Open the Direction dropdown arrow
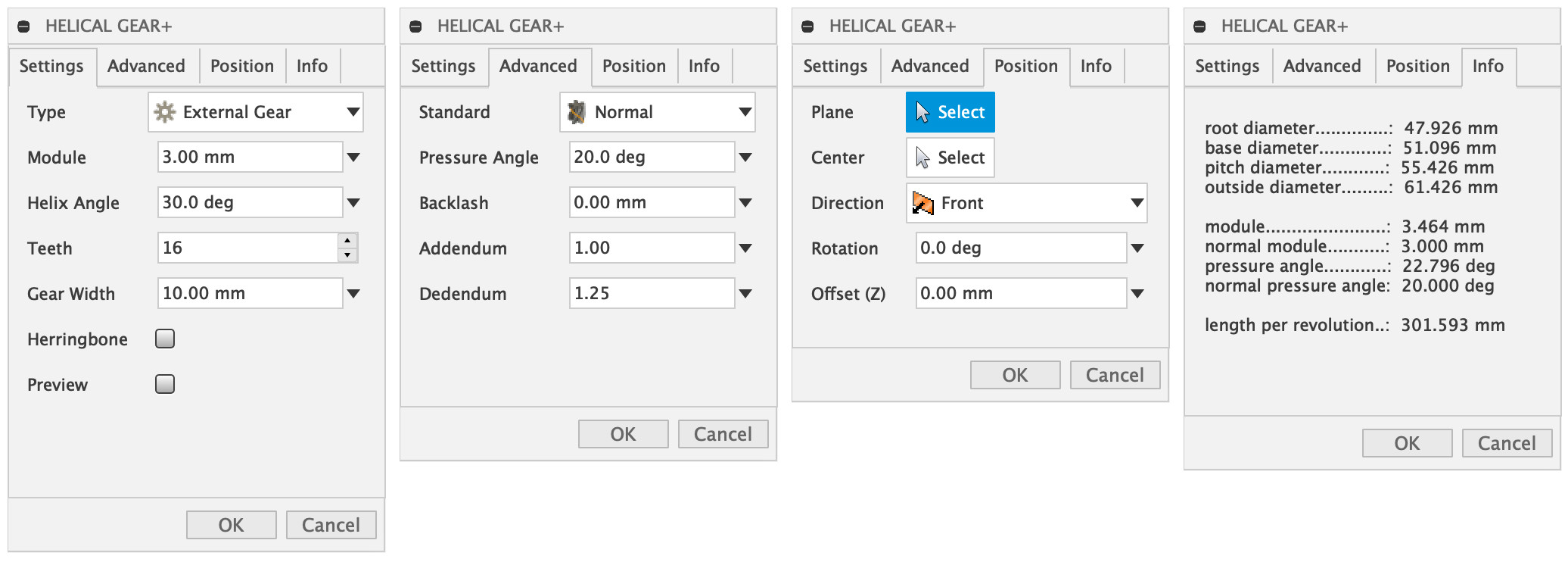 coord(1137,203)
